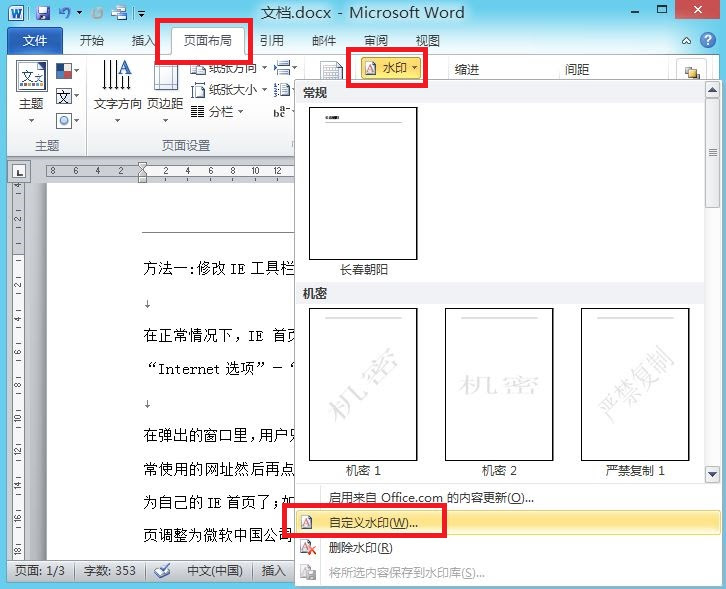
Task: Click the 机密 gallery section header
Action: click(x=500, y=293)
